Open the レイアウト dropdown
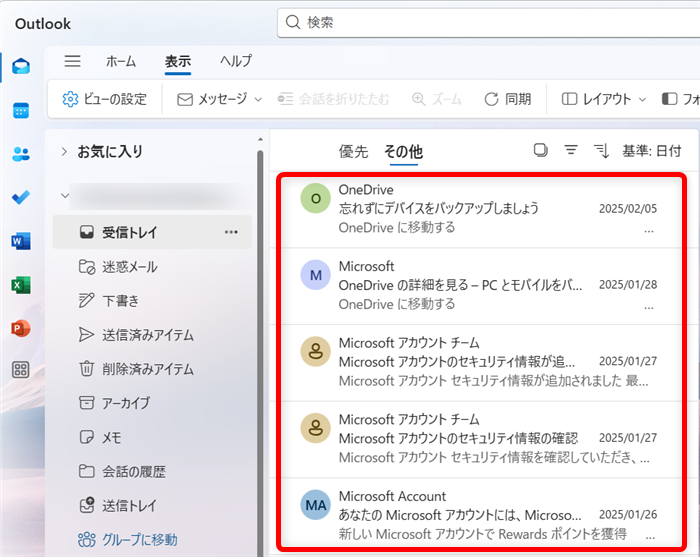The width and height of the screenshot is (700, 557). click(604, 99)
